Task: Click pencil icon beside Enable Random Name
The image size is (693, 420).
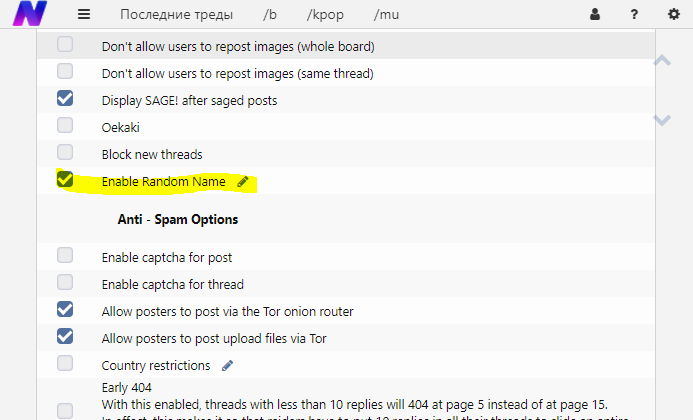Action: (x=242, y=182)
